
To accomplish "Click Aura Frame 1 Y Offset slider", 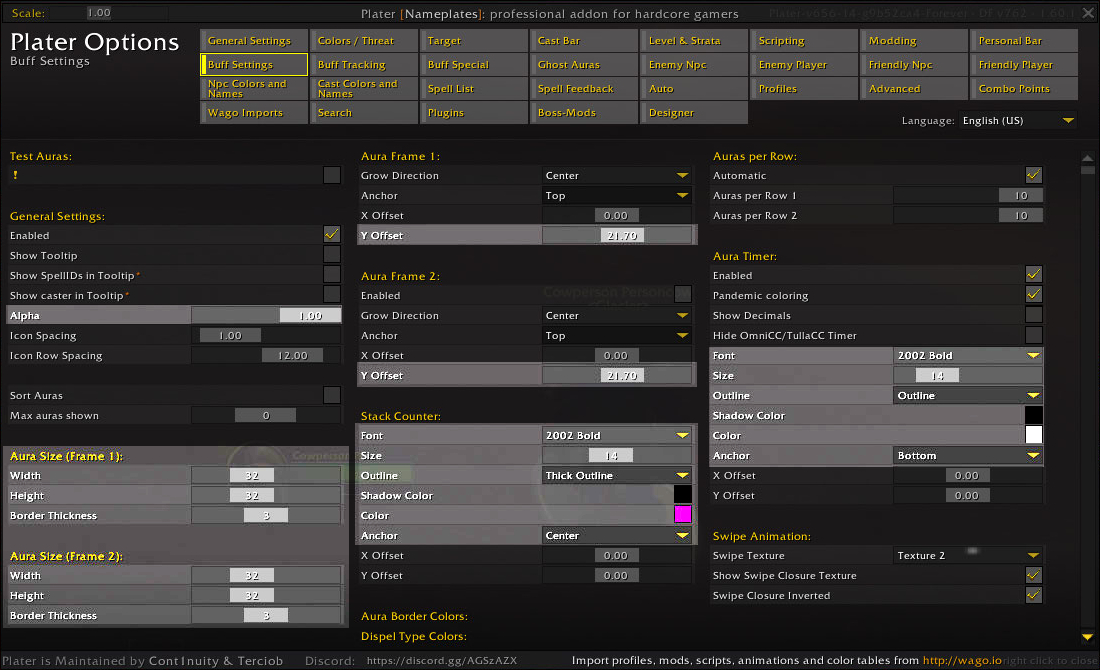I will point(617,235).
